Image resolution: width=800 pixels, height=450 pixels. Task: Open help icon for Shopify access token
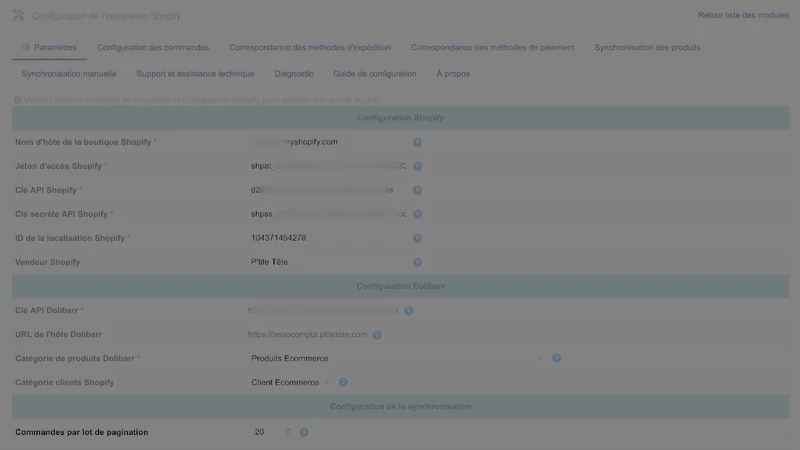(x=417, y=166)
